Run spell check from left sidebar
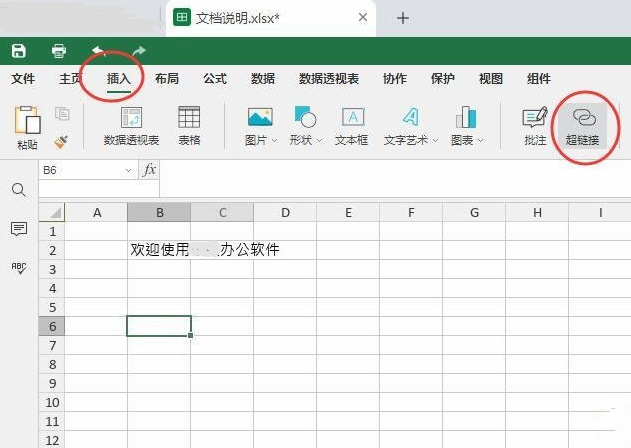631x448 pixels. (x=19, y=268)
